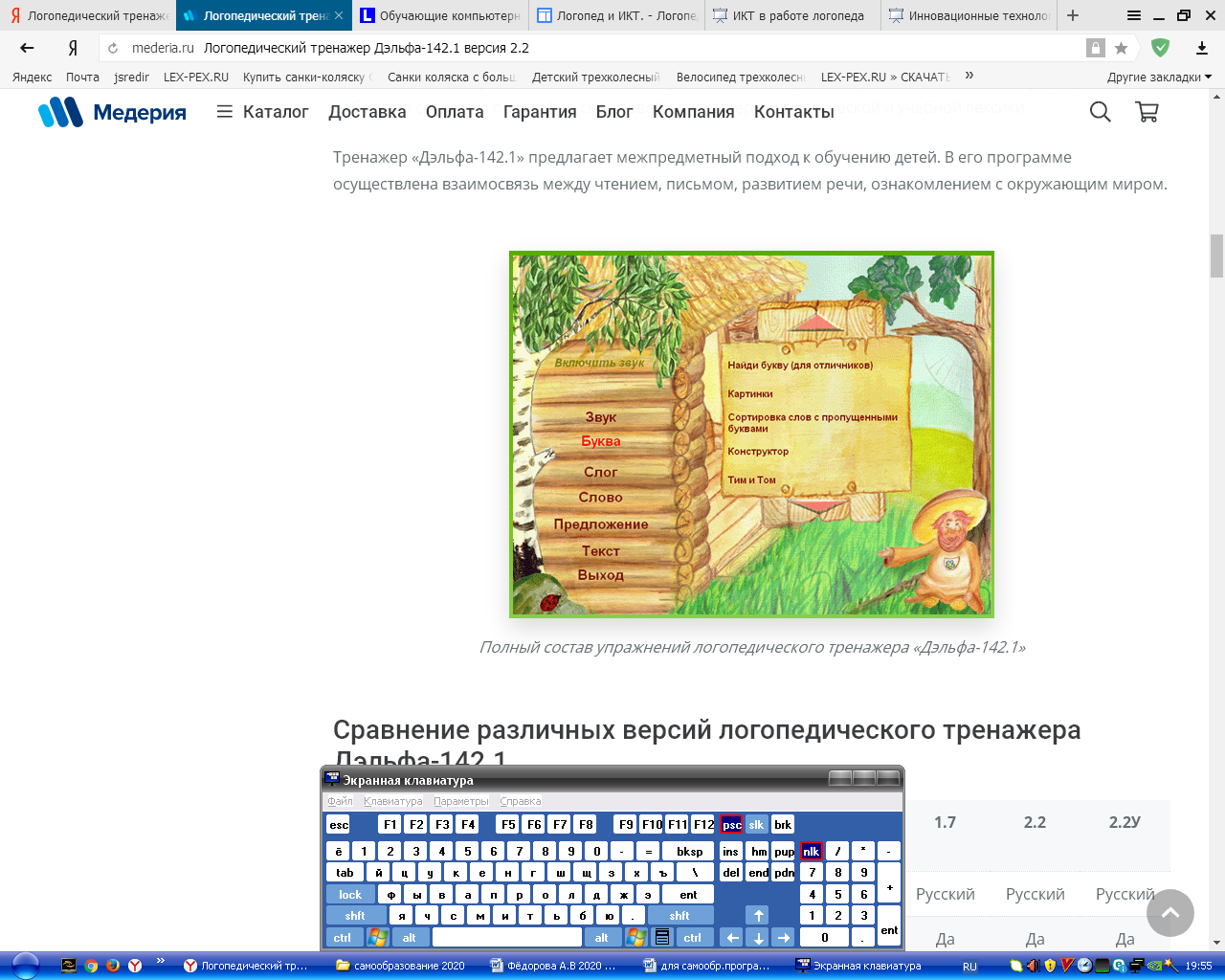This screenshot has width=1225, height=980.
Task: Open the Компания page
Action: 693,112
